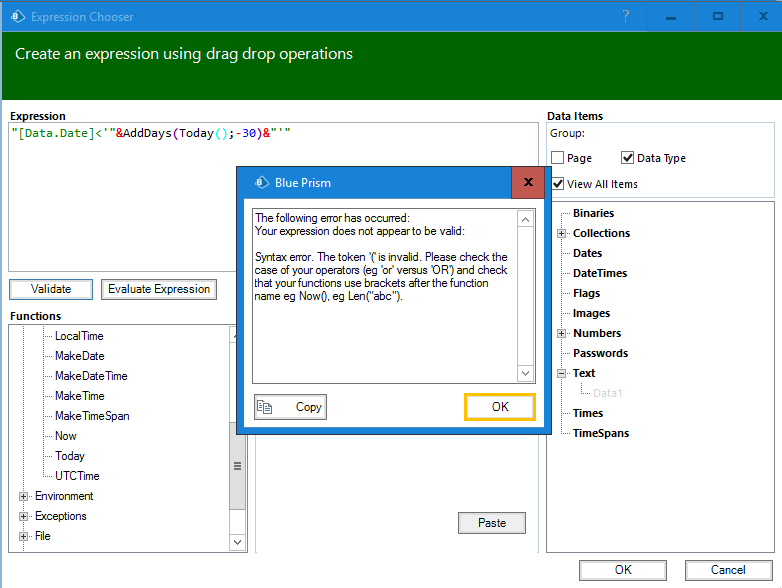This screenshot has width=782, height=588.
Task: Click the Blue Prism logo in dialog title
Action: point(262,183)
